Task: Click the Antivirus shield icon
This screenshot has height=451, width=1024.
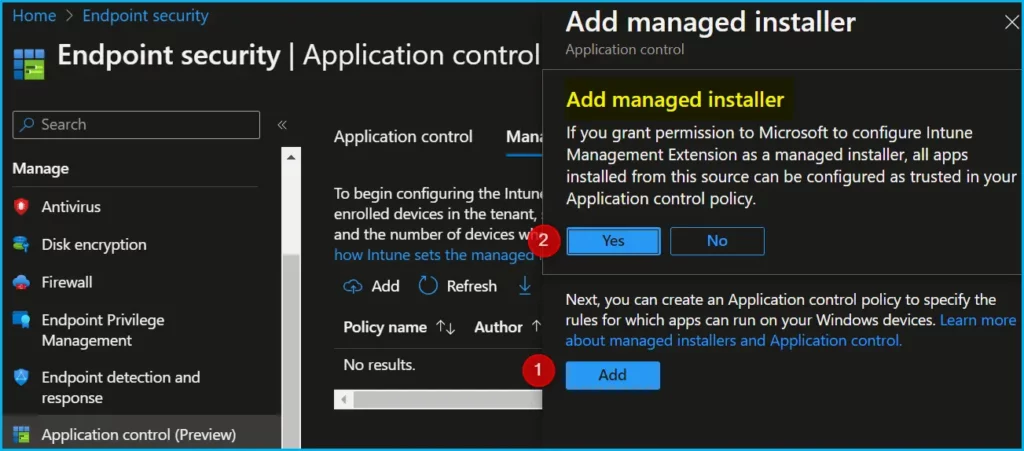Action: (x=22, y=207)
